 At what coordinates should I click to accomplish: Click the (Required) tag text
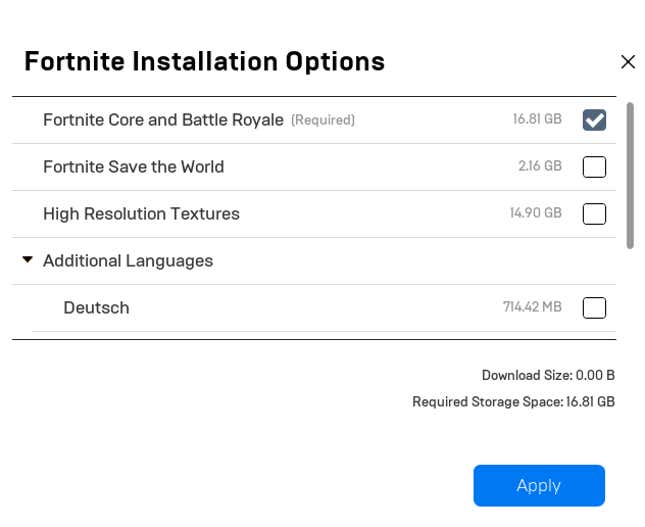[x=323, y=120]
